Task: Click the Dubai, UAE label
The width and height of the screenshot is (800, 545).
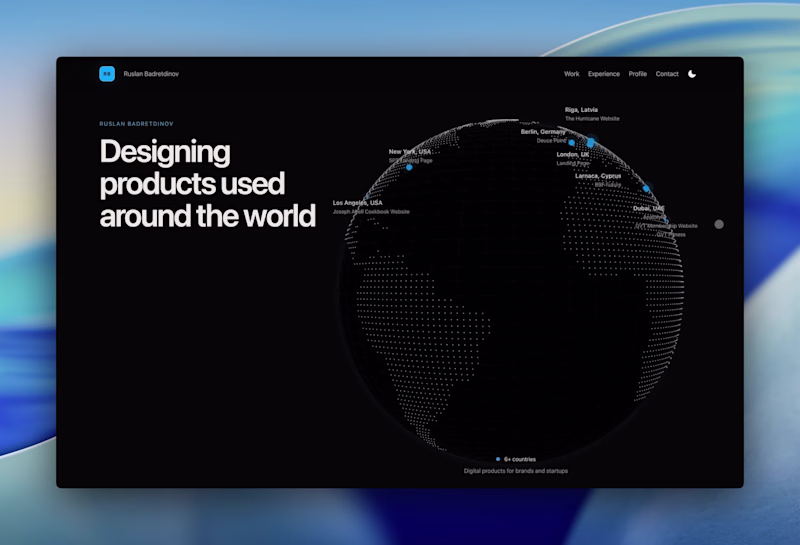Action: (x=648, y=208)
